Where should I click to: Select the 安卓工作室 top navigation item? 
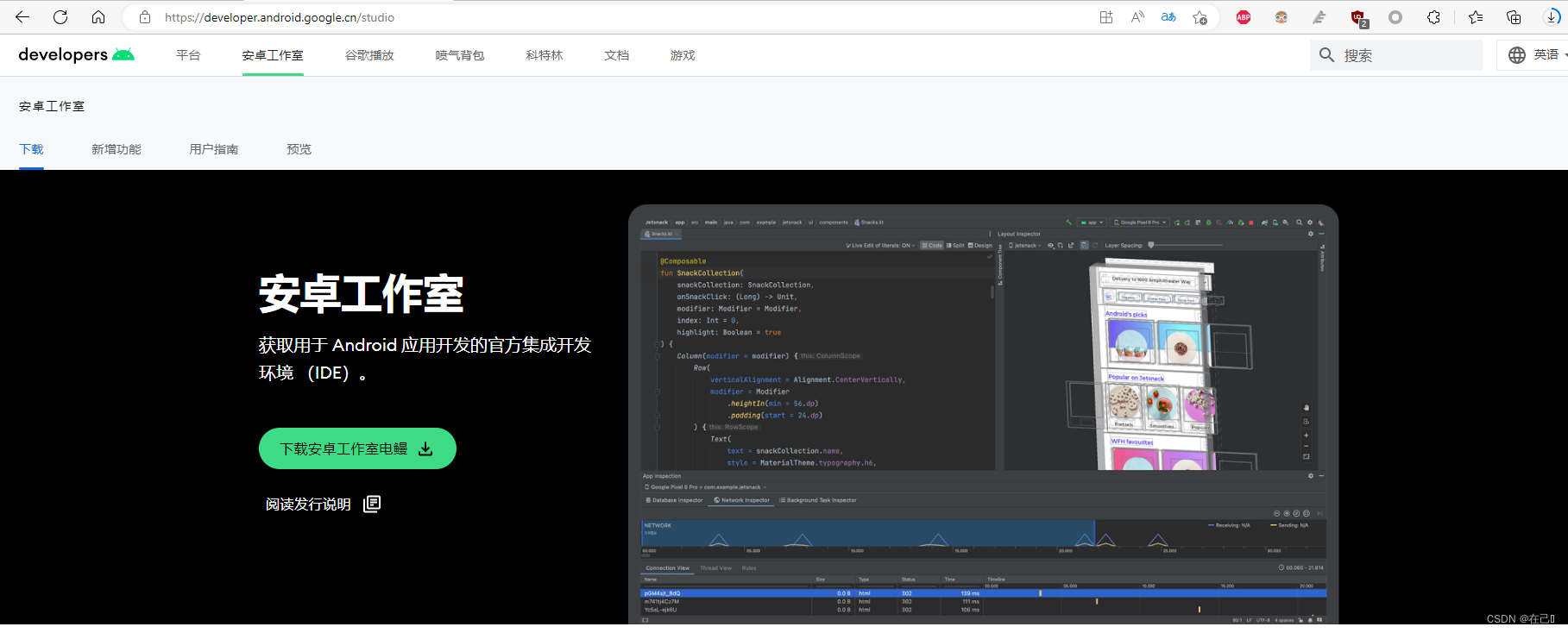[x=273, y=55]
